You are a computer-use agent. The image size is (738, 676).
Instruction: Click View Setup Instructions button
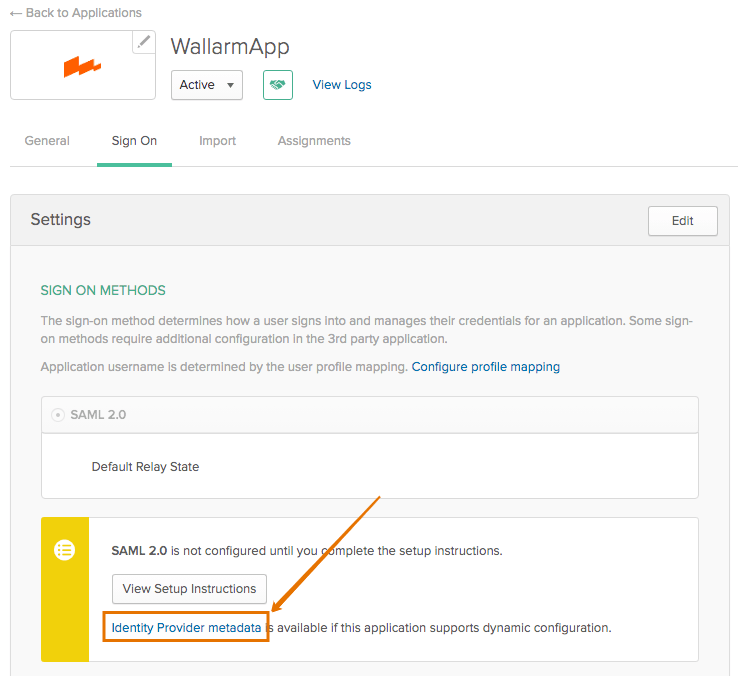(x=189, y=588)
